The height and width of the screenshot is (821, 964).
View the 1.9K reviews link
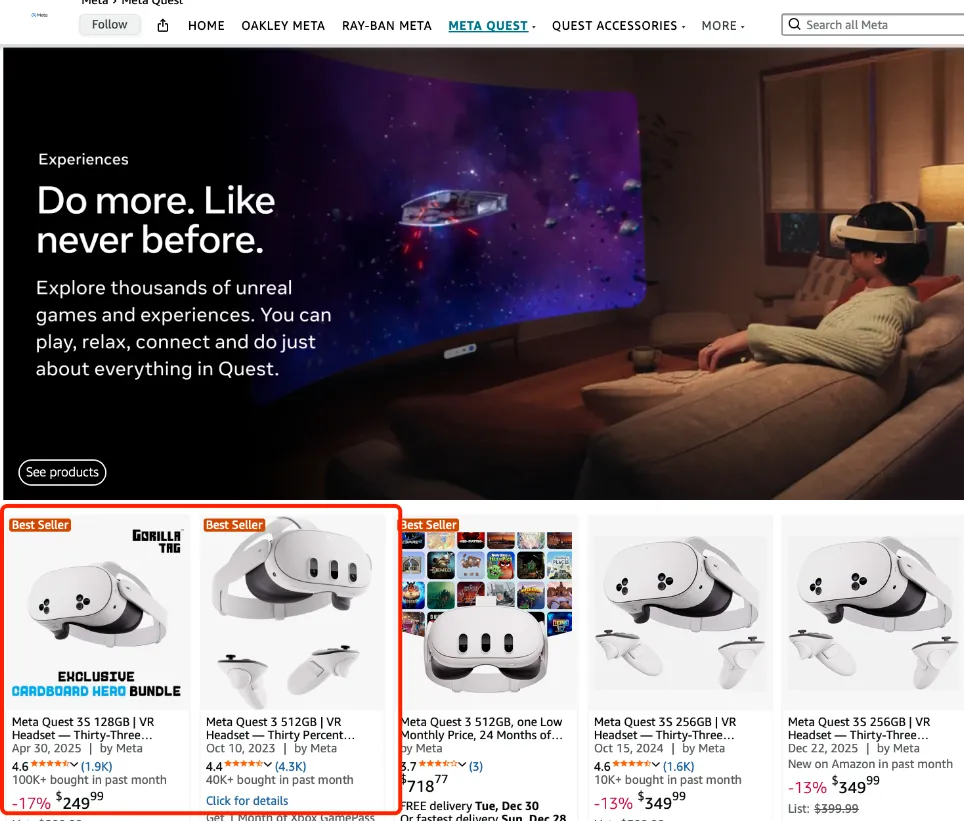97,766
